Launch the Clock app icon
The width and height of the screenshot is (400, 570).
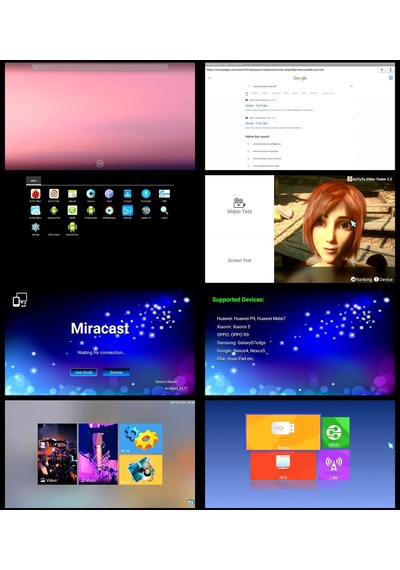point(109,194)
